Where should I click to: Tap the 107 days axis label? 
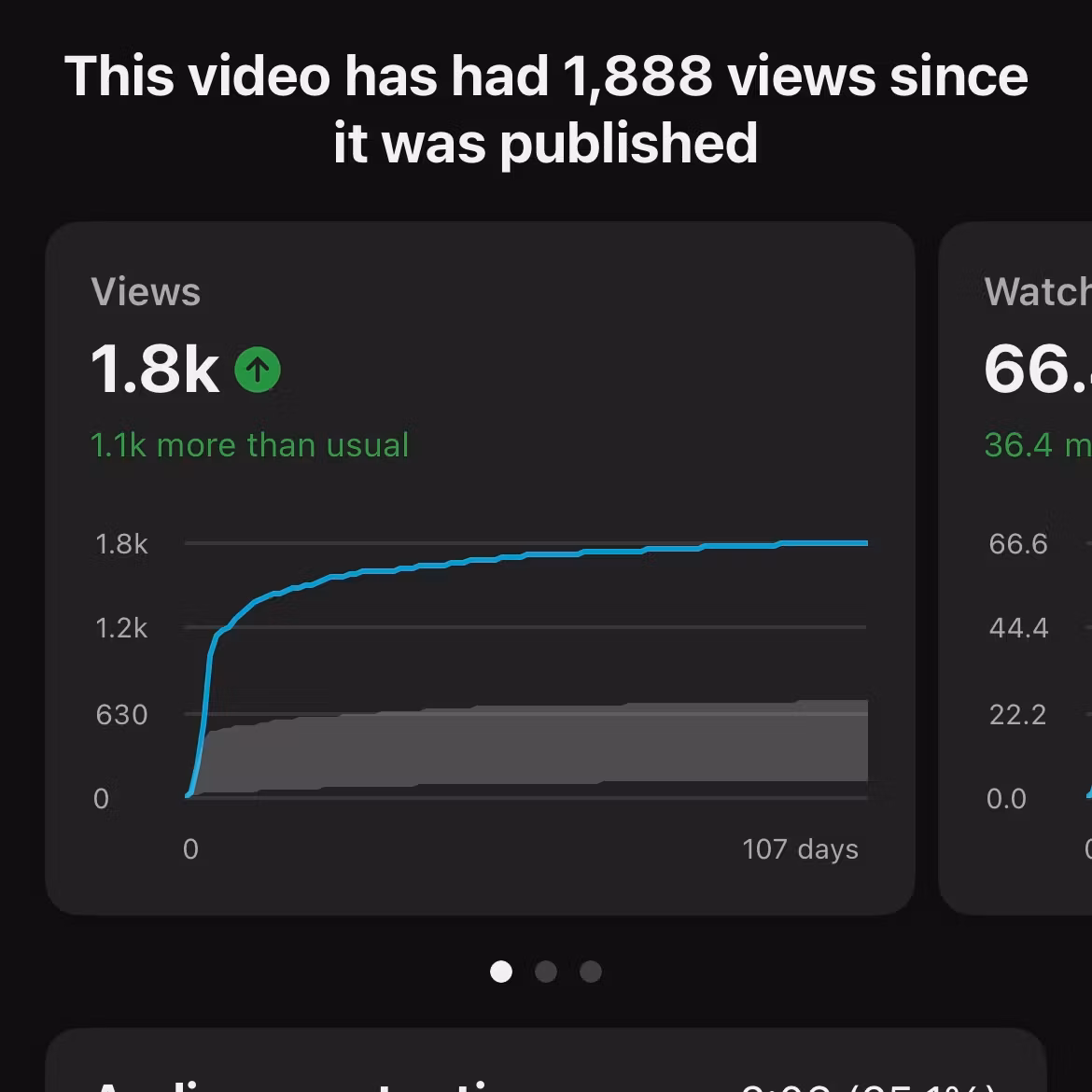pos(800,849)
